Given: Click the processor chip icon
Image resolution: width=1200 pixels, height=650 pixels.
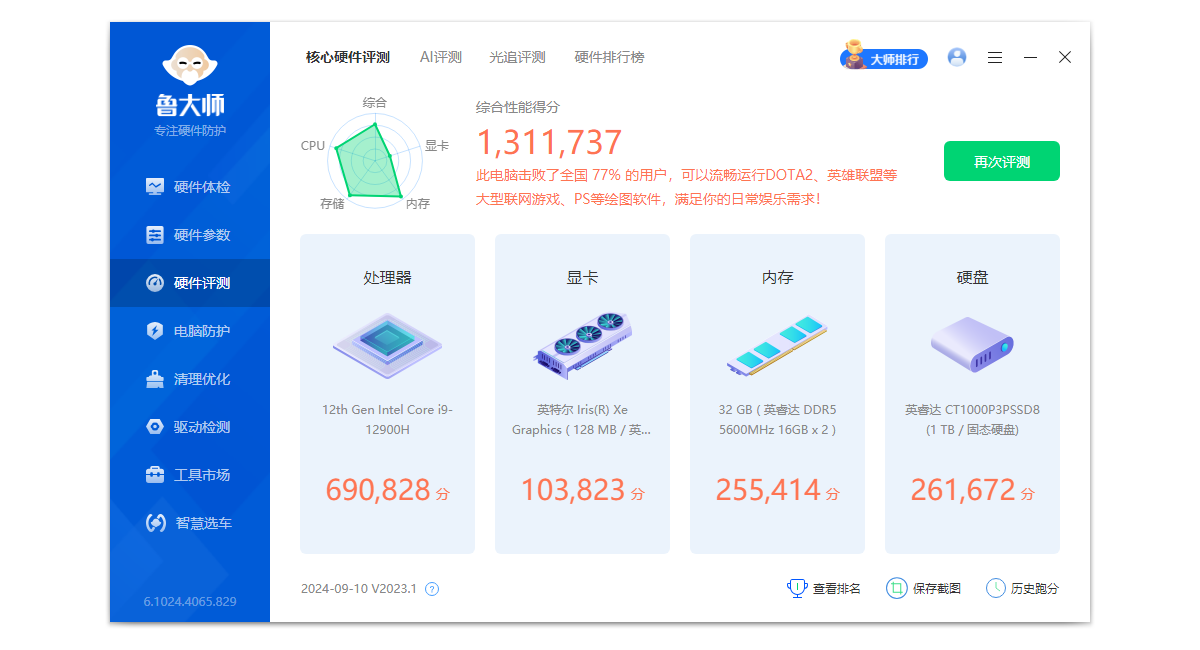Looking at the screenshot, I should pyautogui.click(x=387, y=345).
